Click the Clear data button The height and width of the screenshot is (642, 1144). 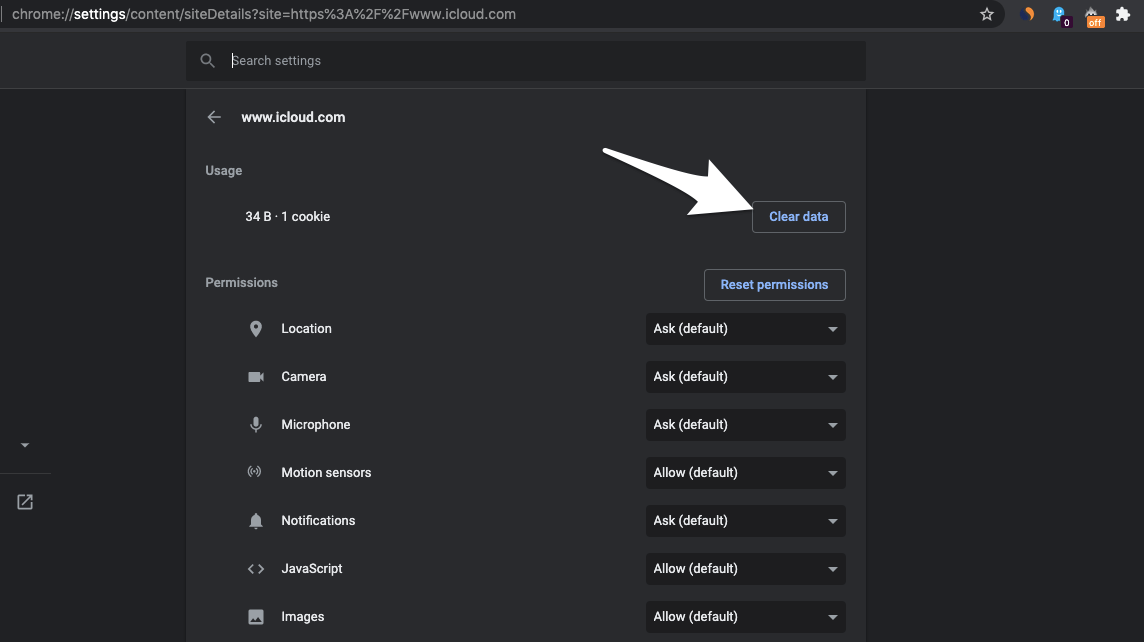click(799, 217)
